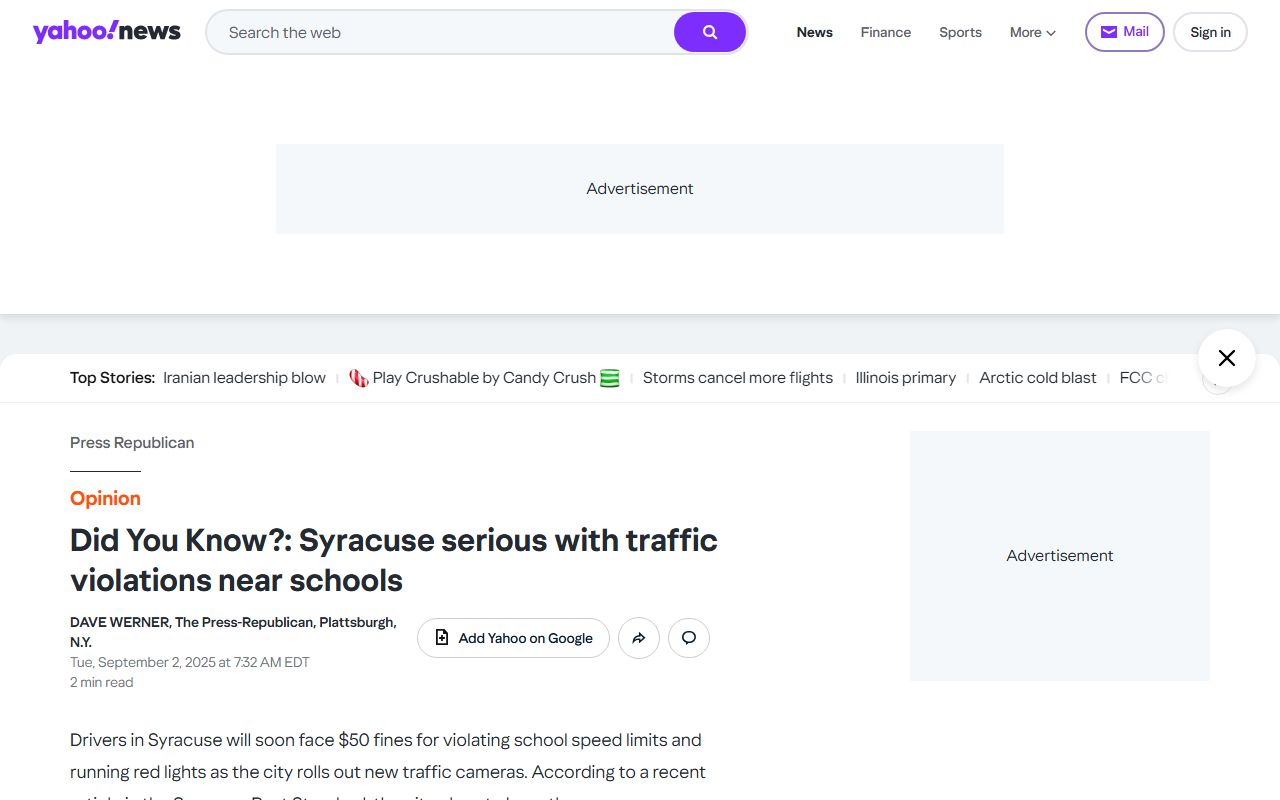
Task: Click the article headline about Syracuse traffic
Action: [394, 560]
